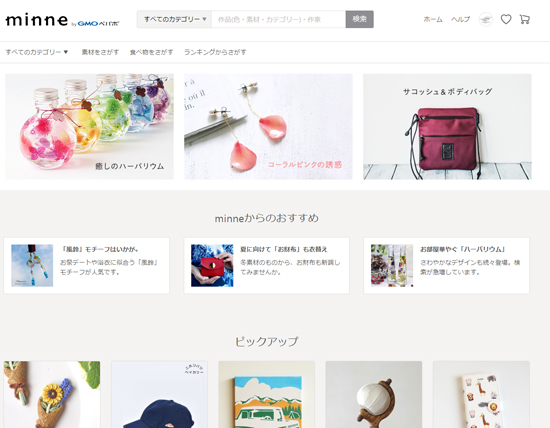The image size is (550, 428).
Task: Open the navy cap pickup item
Action: (159, 394)
